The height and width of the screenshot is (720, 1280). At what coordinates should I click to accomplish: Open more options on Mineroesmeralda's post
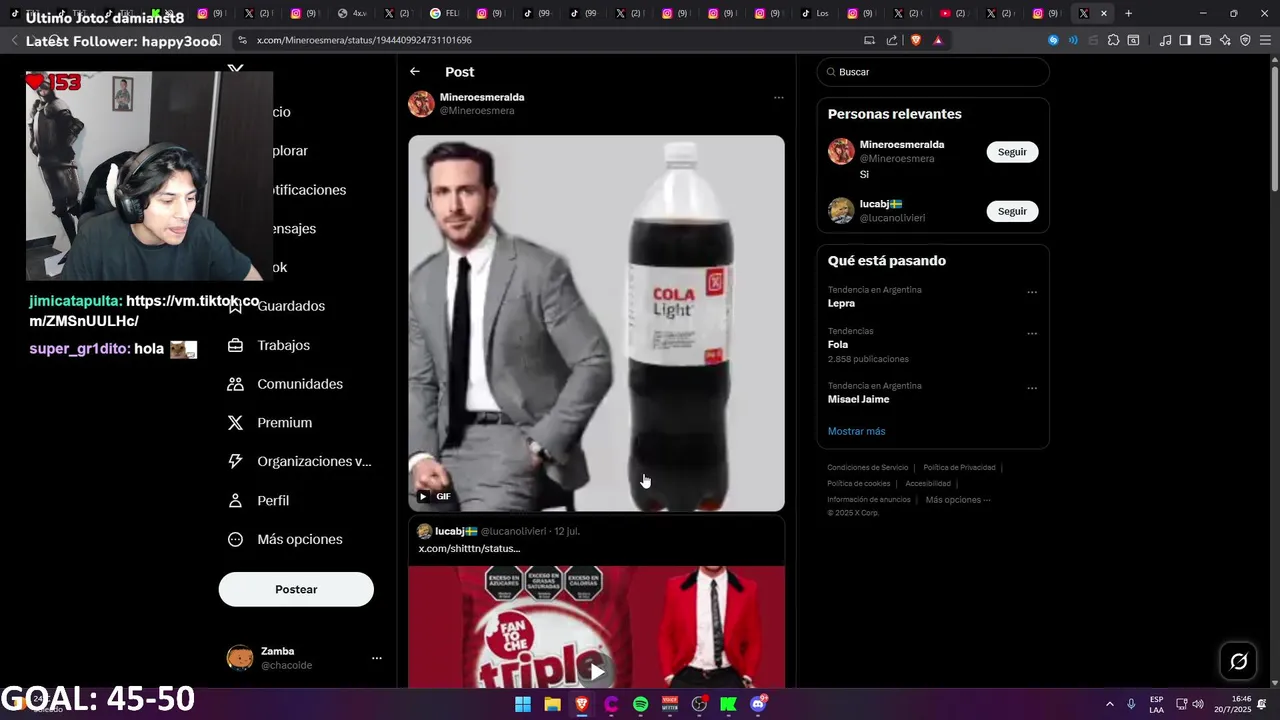(x=778, y=98)
